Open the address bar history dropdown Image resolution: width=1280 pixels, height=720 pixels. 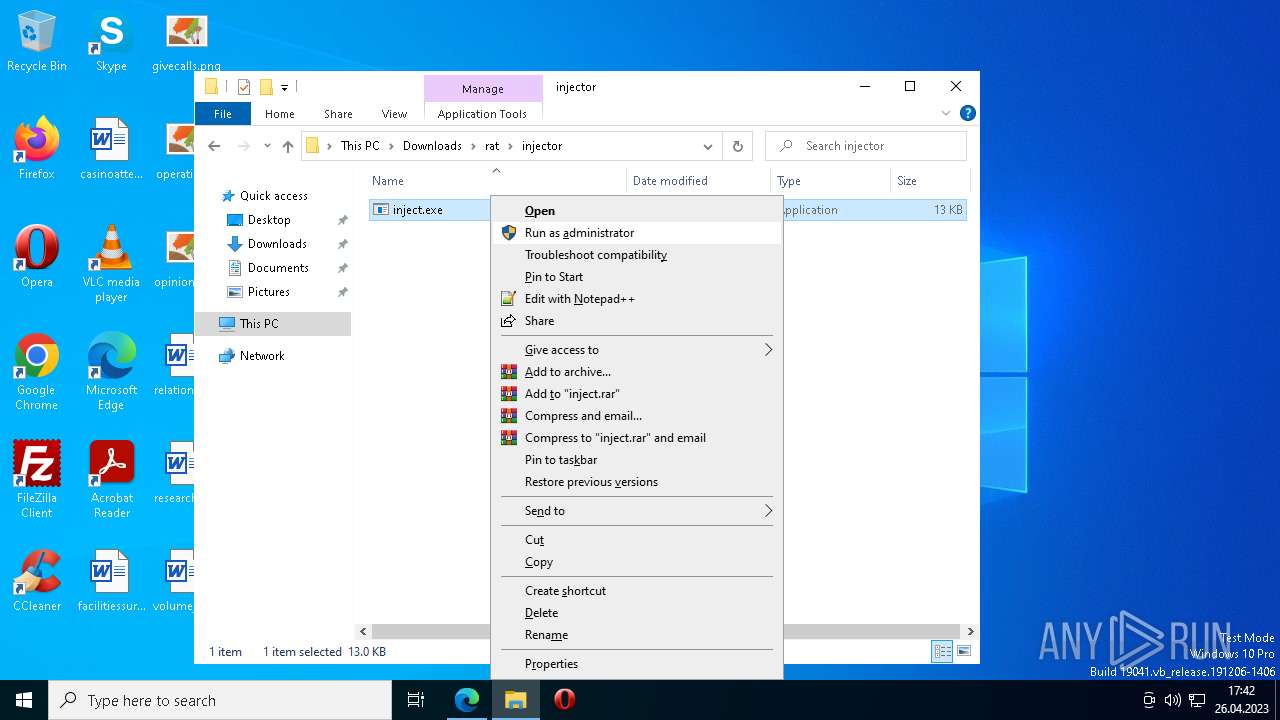(x=708, y=146)
